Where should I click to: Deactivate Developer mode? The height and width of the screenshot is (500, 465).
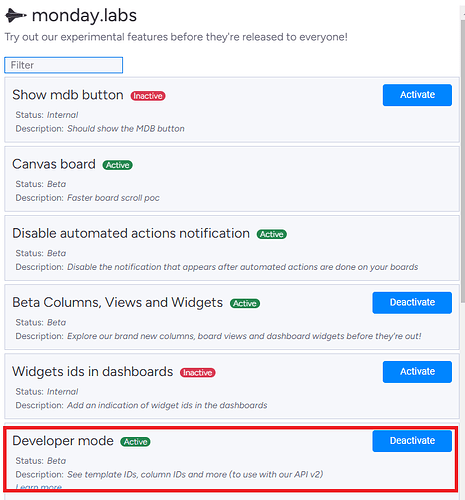[412, 441]
